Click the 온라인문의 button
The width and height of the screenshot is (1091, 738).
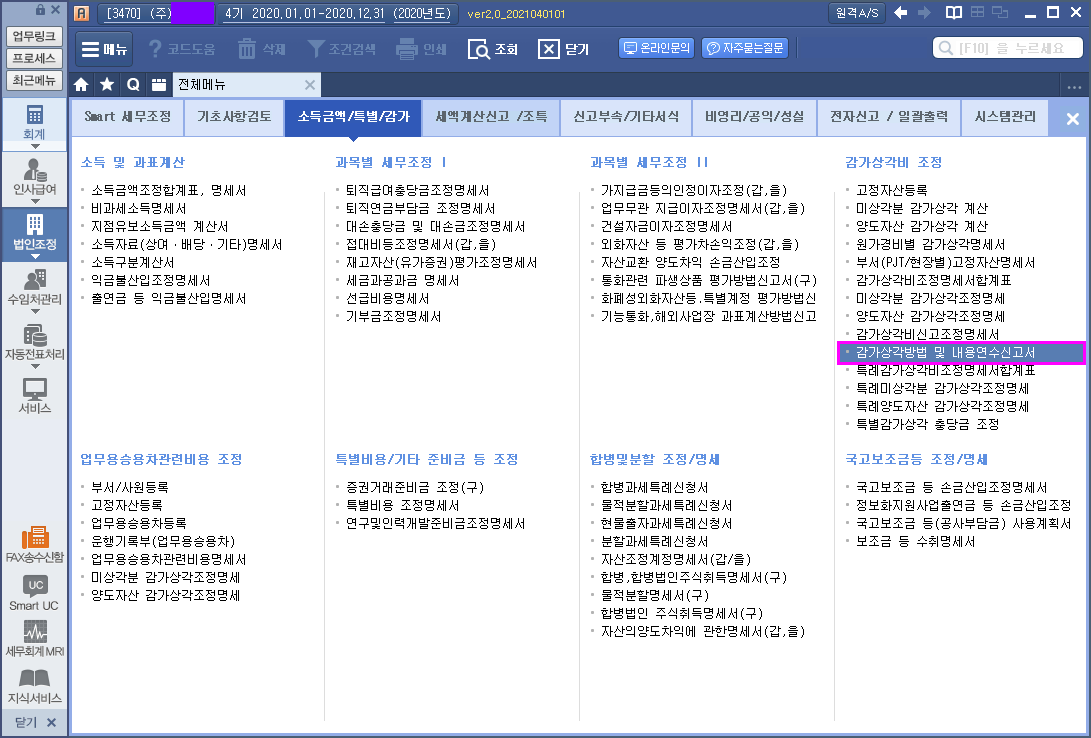click(657, 48)
